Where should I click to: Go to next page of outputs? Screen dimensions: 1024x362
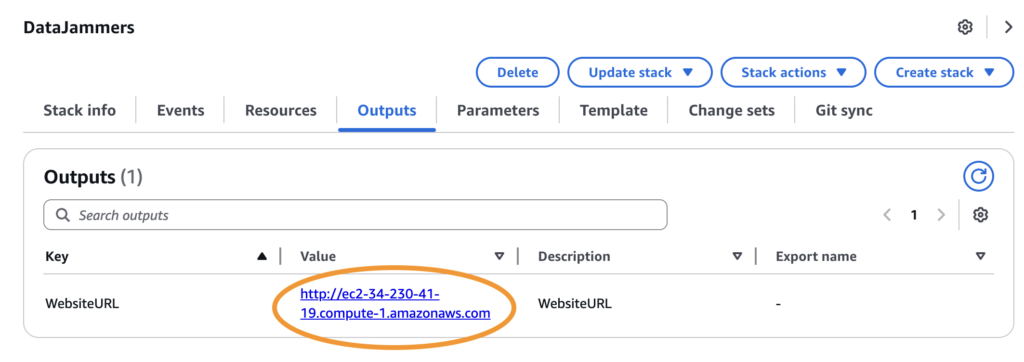pos(941,214)
